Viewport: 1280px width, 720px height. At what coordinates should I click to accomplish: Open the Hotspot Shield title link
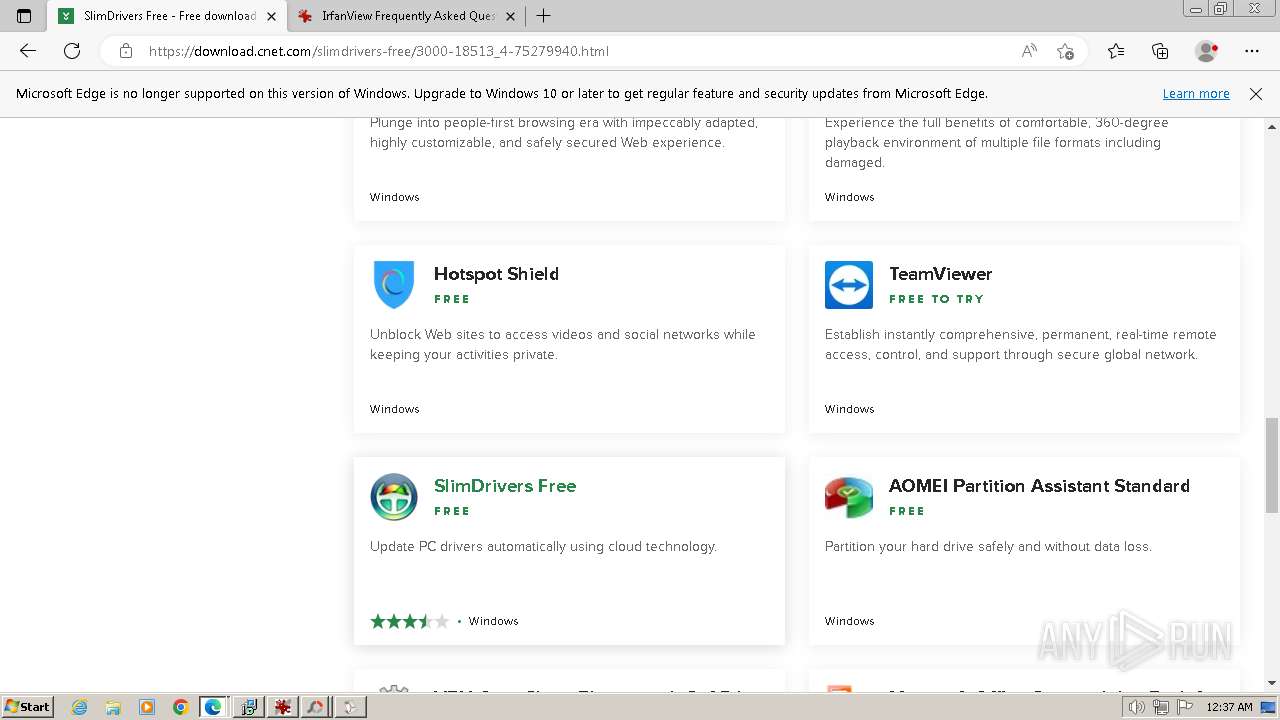(496, 274)
